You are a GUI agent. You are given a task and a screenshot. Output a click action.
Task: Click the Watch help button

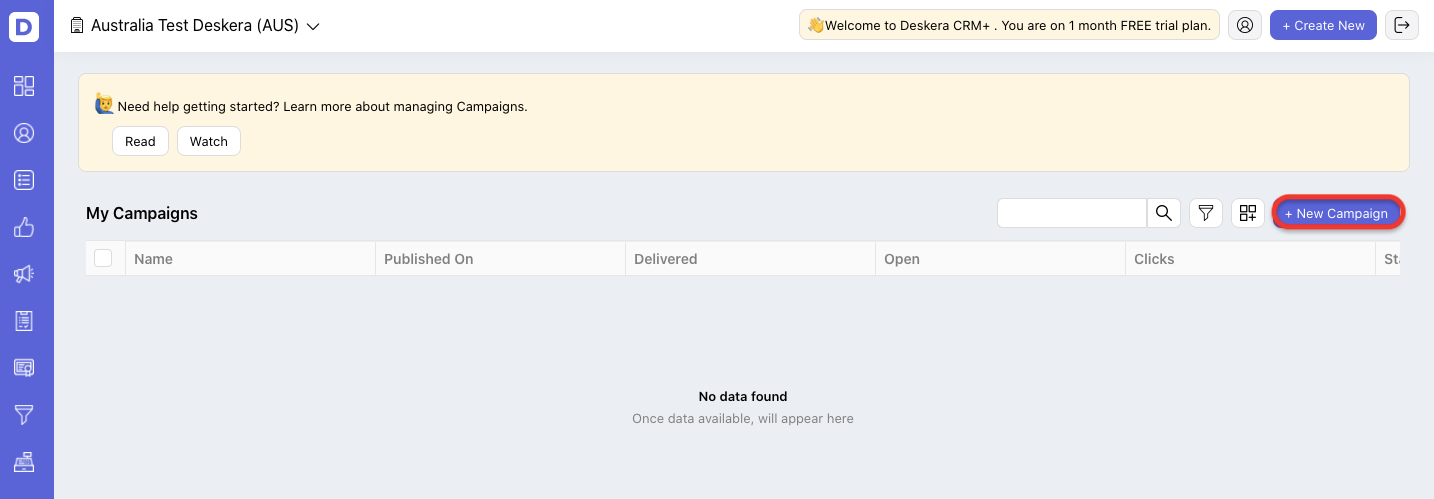(209, 141)
